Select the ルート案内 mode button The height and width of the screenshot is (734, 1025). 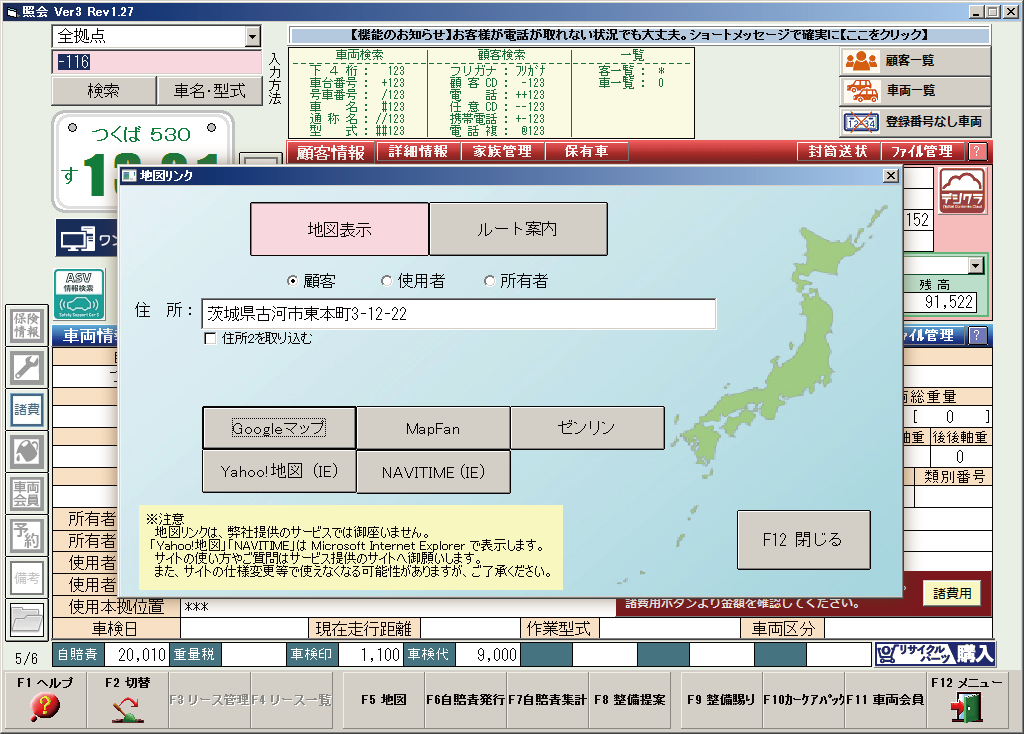[518, 229]
